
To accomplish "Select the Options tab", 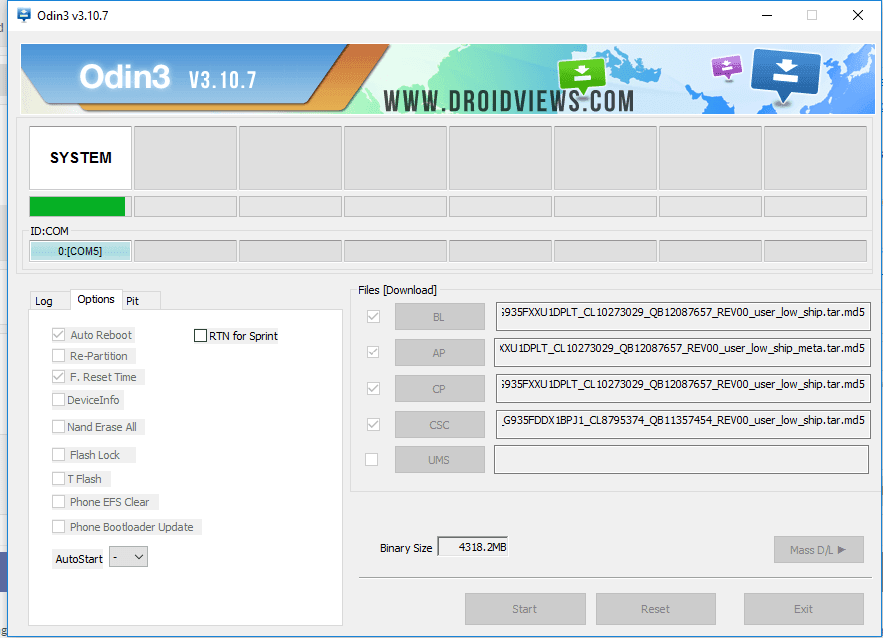I will [96, 299].
